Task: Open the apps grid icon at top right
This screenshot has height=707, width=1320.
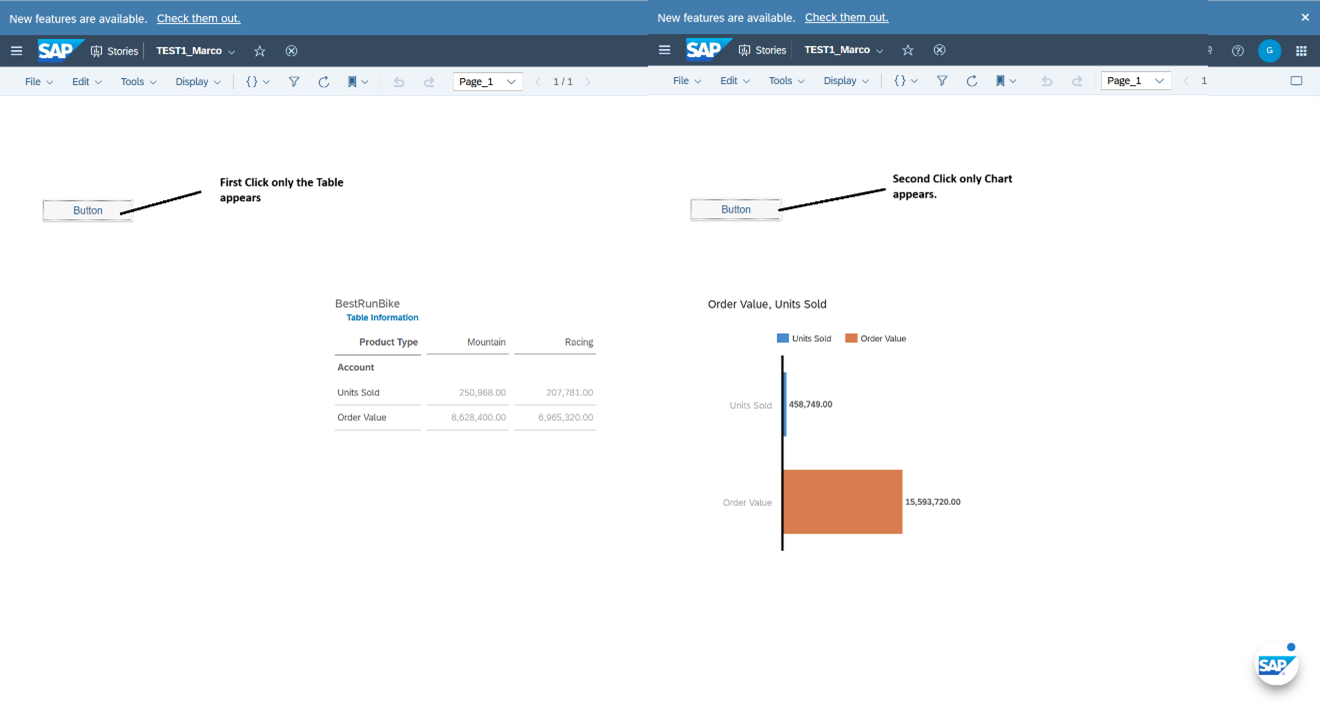Action: (x=1302, y=50)
